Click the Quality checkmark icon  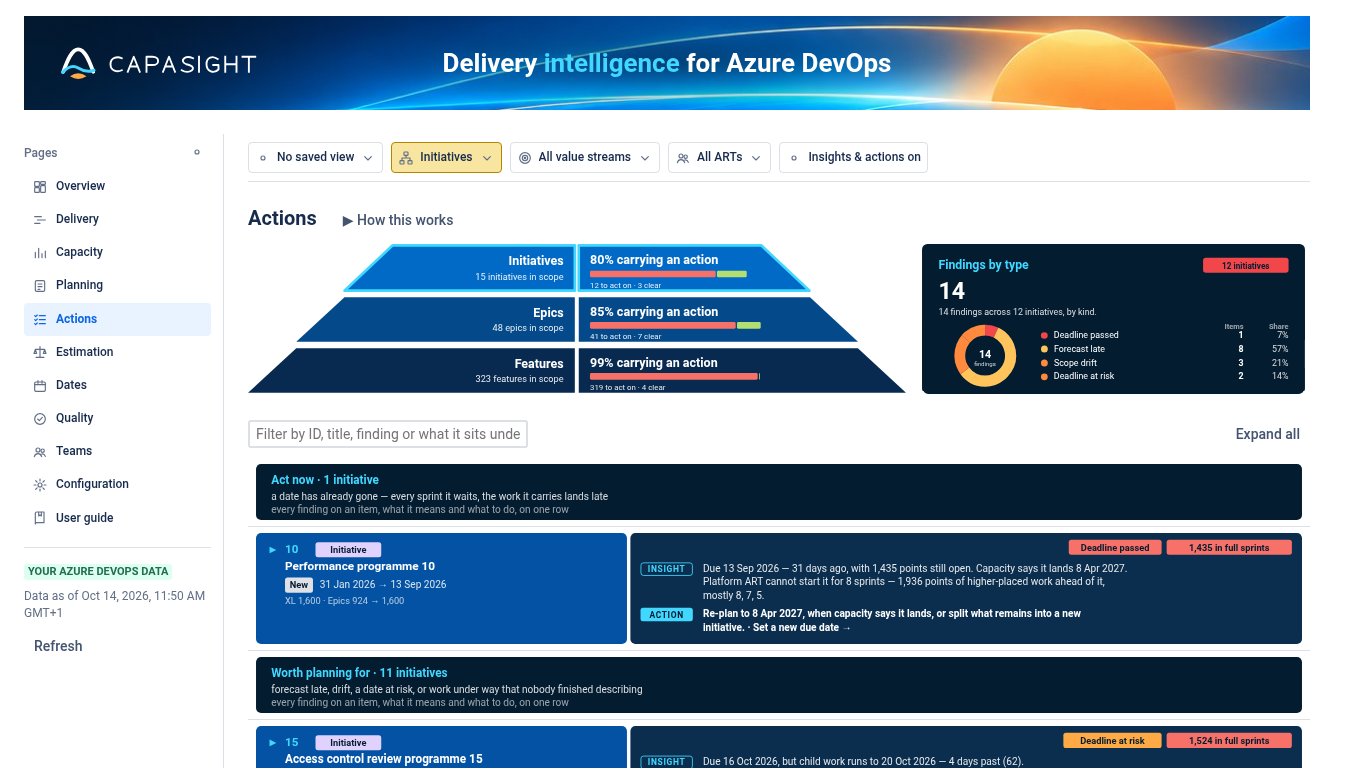[40, 418]
